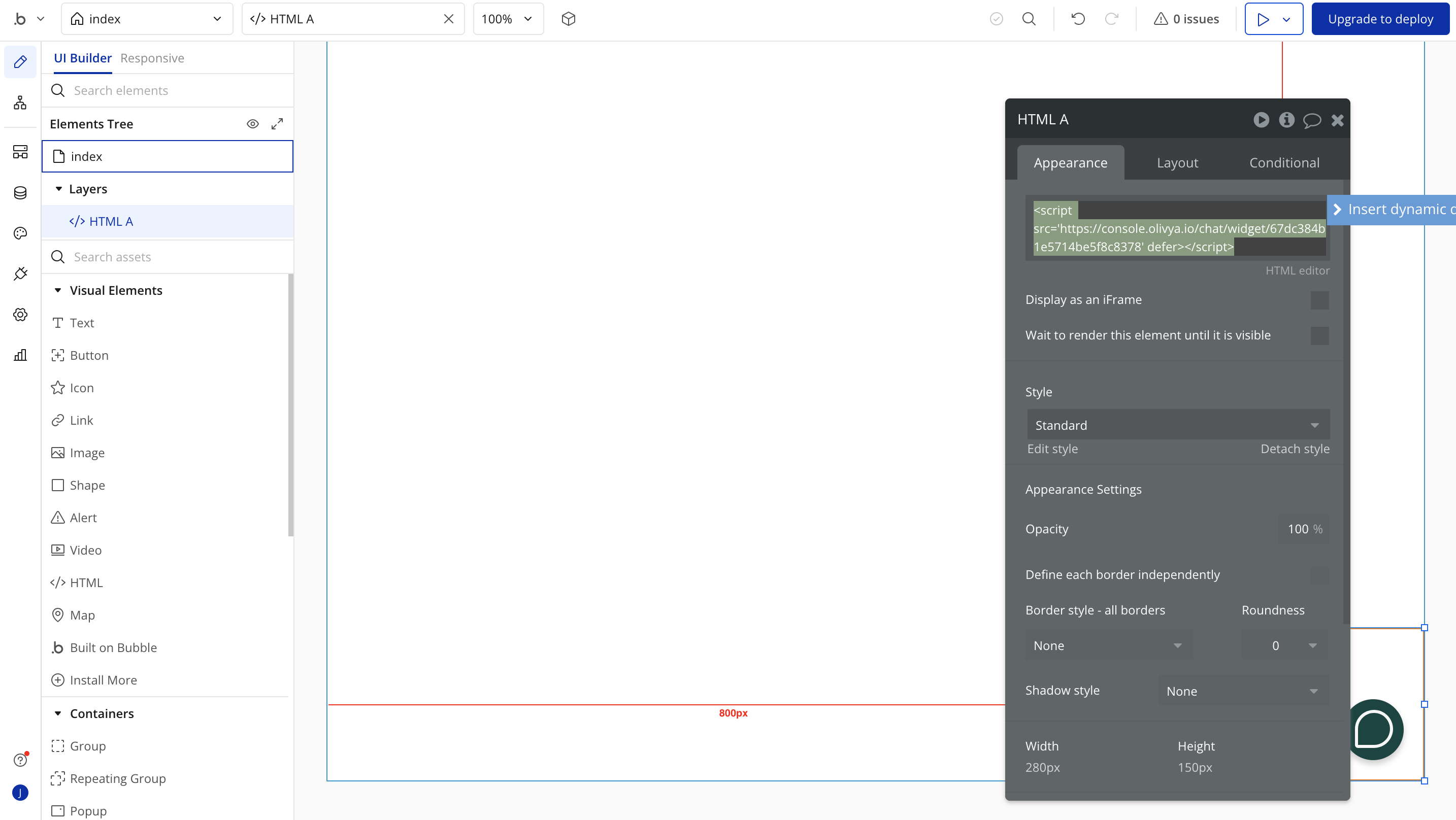Open the Shadow style dropdown

[1242, 691]
